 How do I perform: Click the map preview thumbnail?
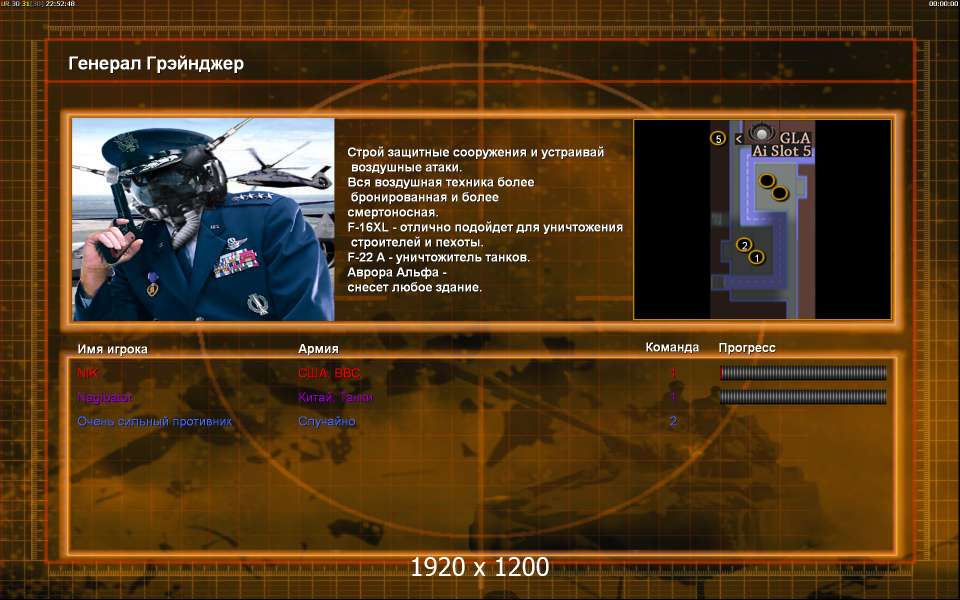[x=762, y=219]
